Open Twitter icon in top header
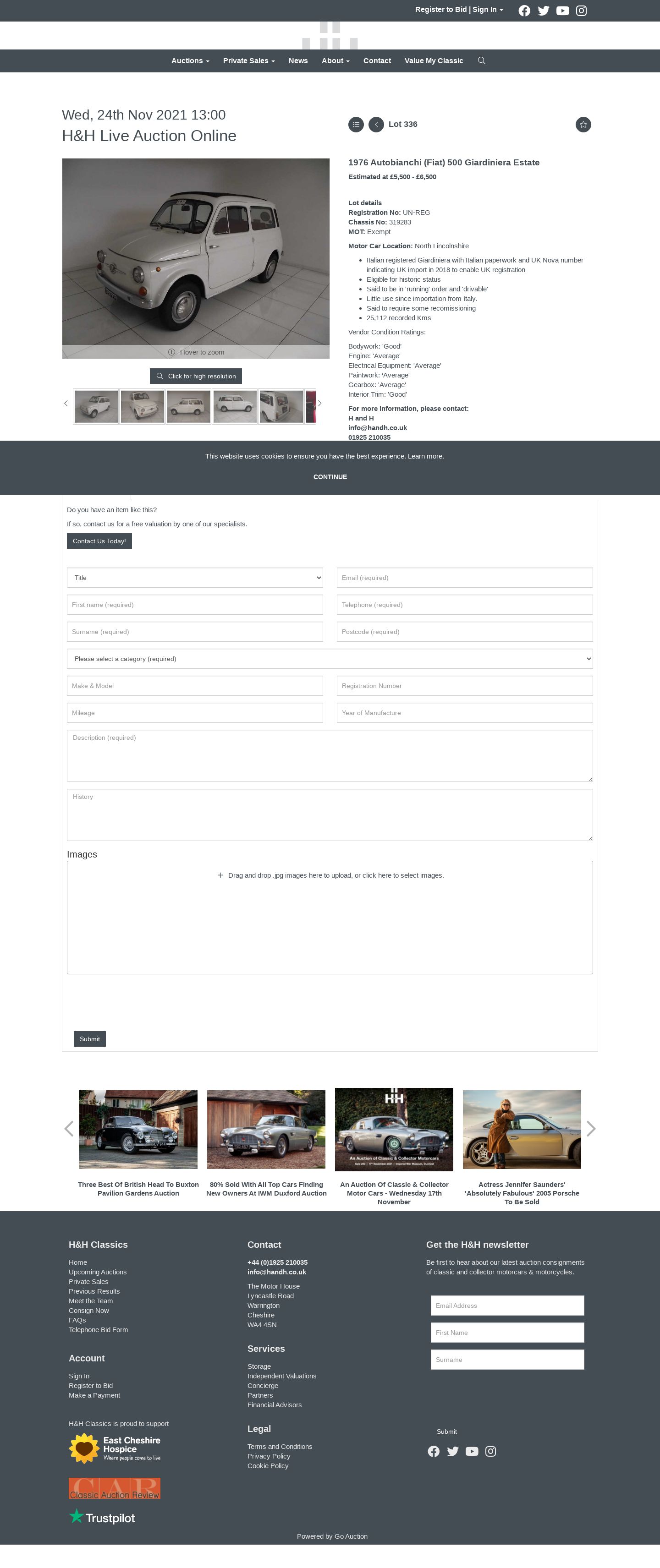This screenshot has height=1568, width=660. [x=544, y=11]
